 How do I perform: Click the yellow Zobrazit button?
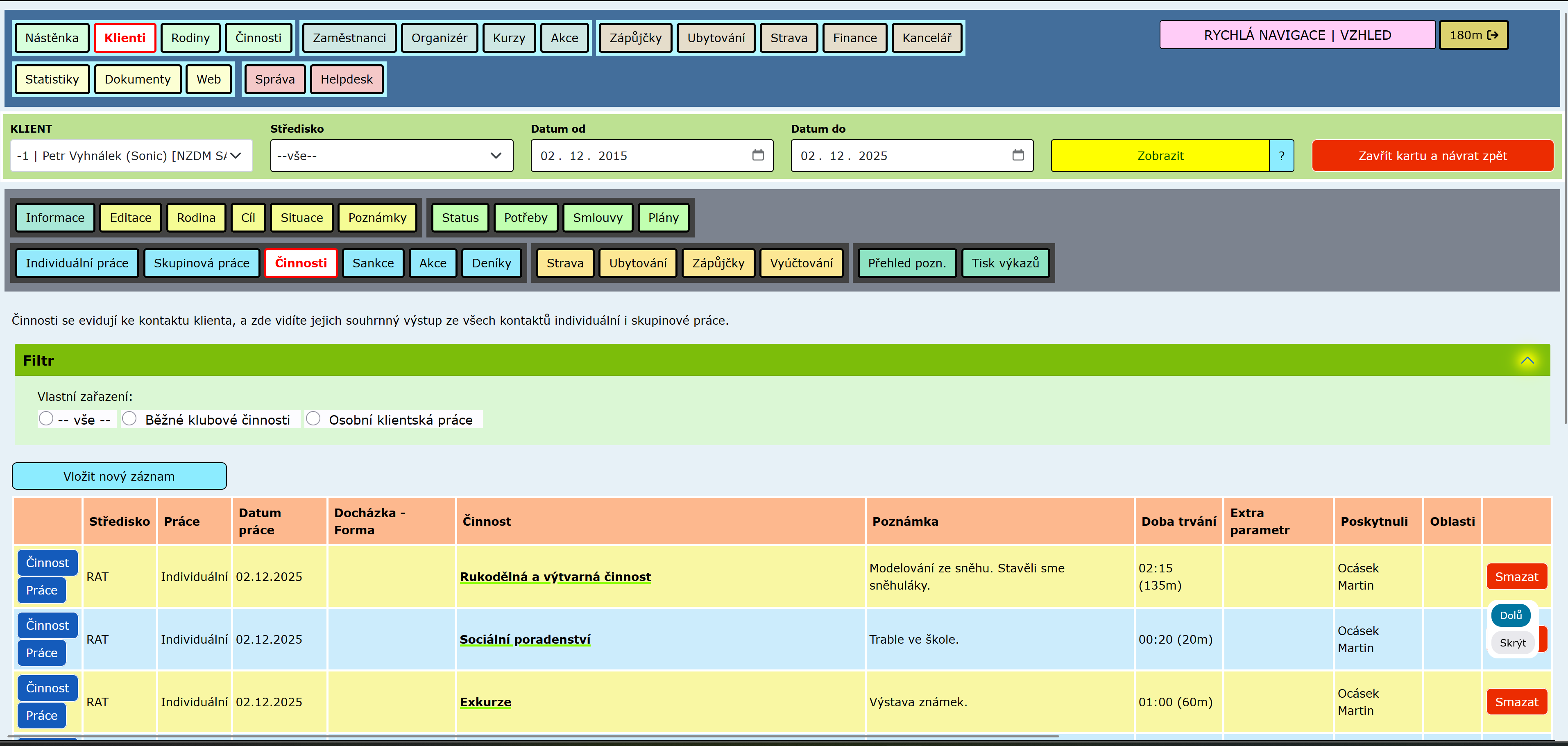click(1160, 156)
